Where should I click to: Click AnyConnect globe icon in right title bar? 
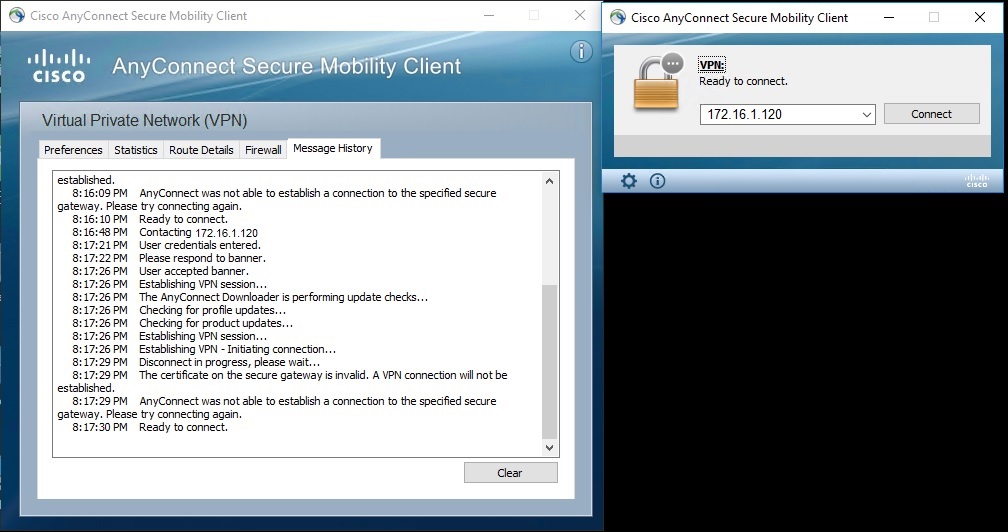(x=618, y=17)
